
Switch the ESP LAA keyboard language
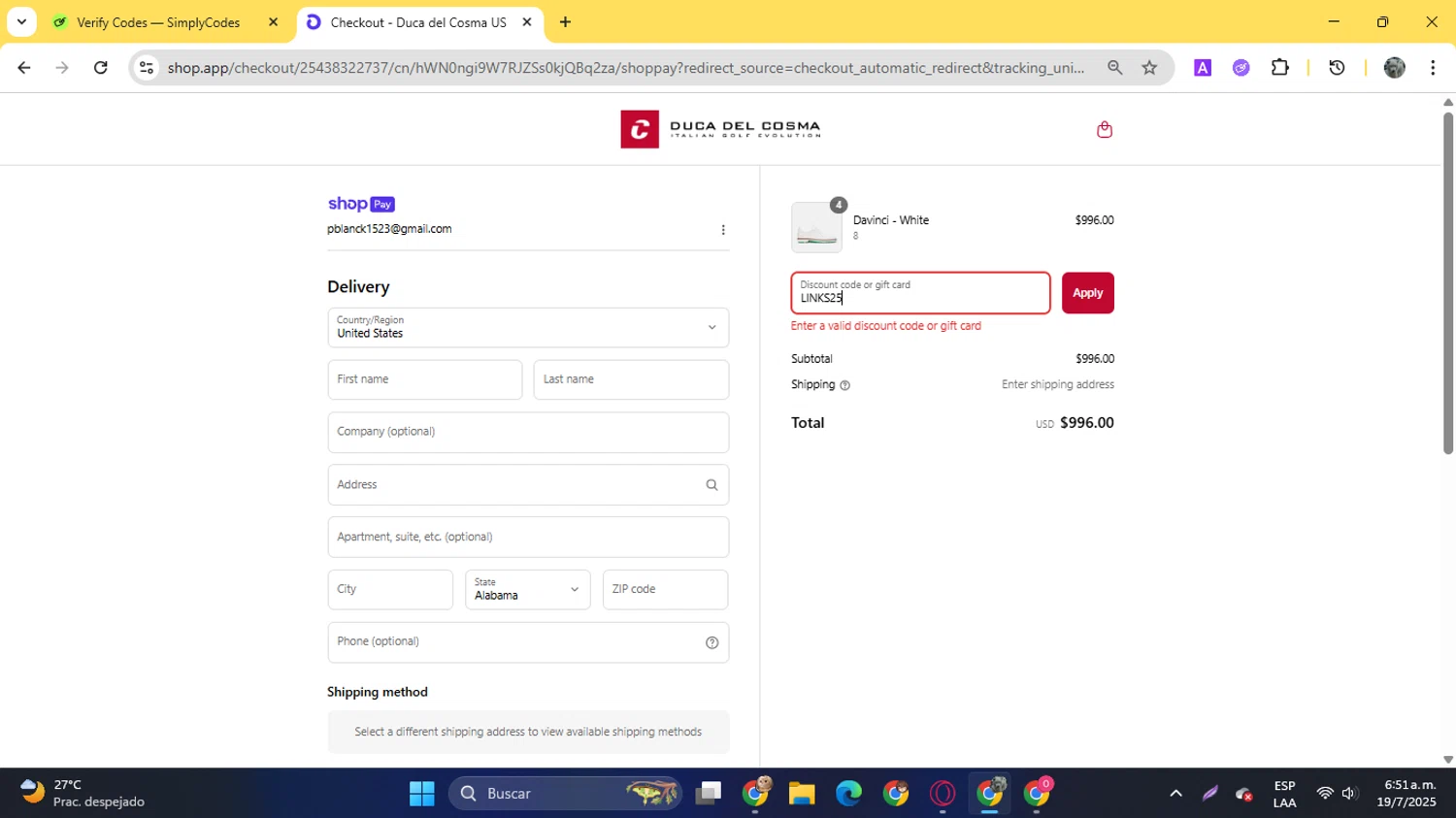point(1284,794)
